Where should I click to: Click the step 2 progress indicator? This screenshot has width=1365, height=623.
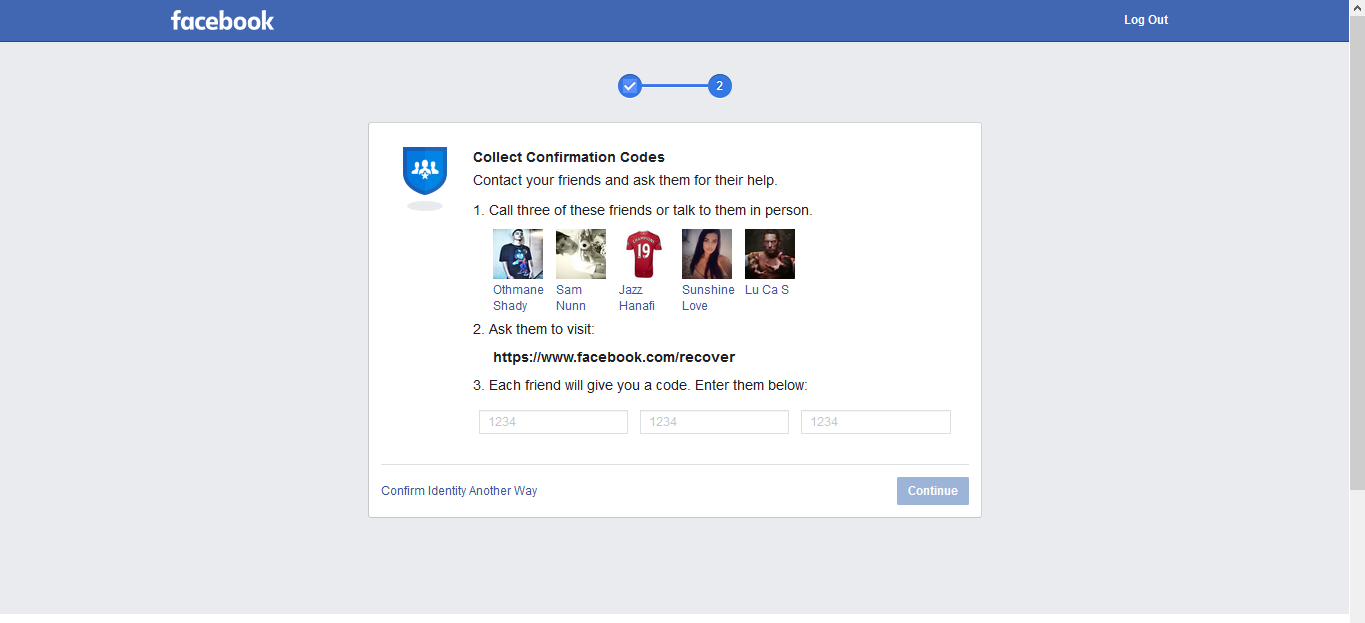pos(720,86)
